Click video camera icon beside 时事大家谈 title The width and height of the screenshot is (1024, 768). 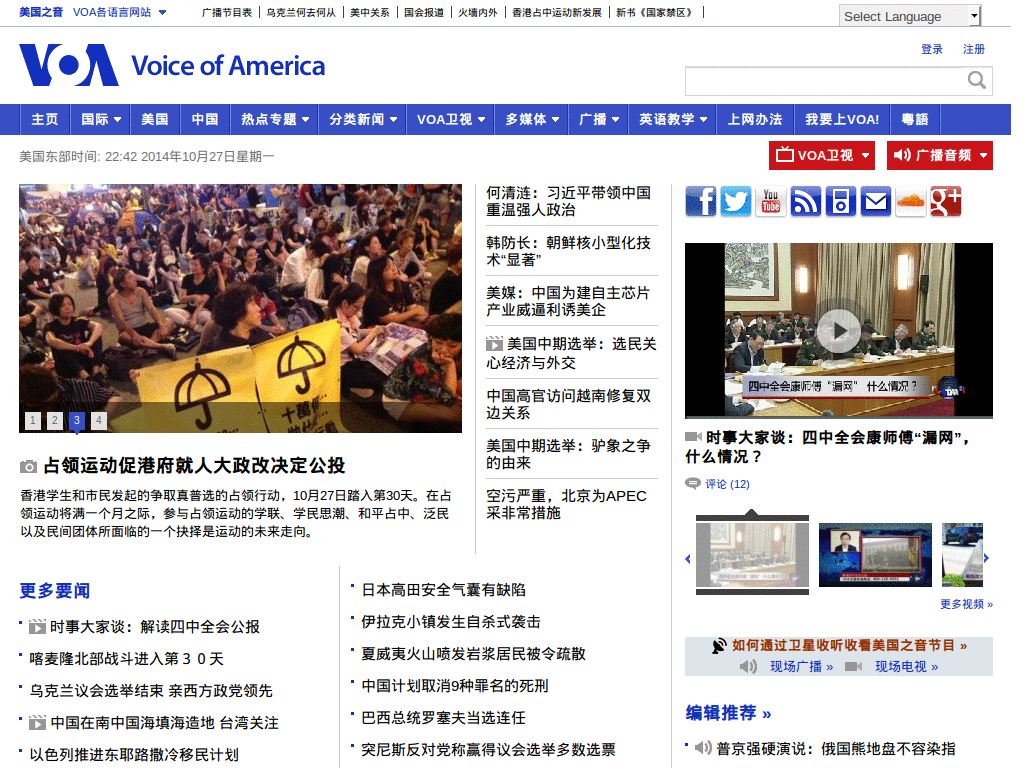click(x=694, y=437)
